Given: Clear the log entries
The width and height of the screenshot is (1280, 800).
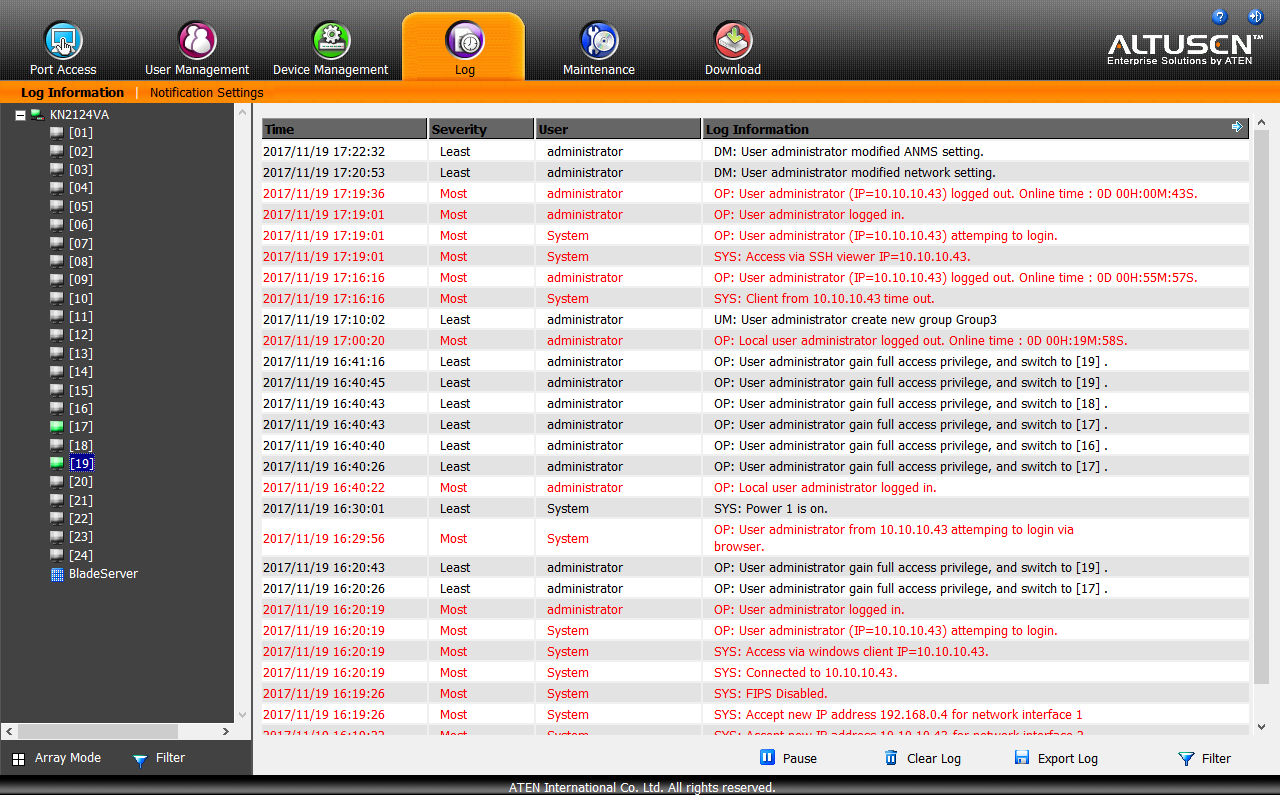Looking at the screenshot, I should [x=922, y=758].
